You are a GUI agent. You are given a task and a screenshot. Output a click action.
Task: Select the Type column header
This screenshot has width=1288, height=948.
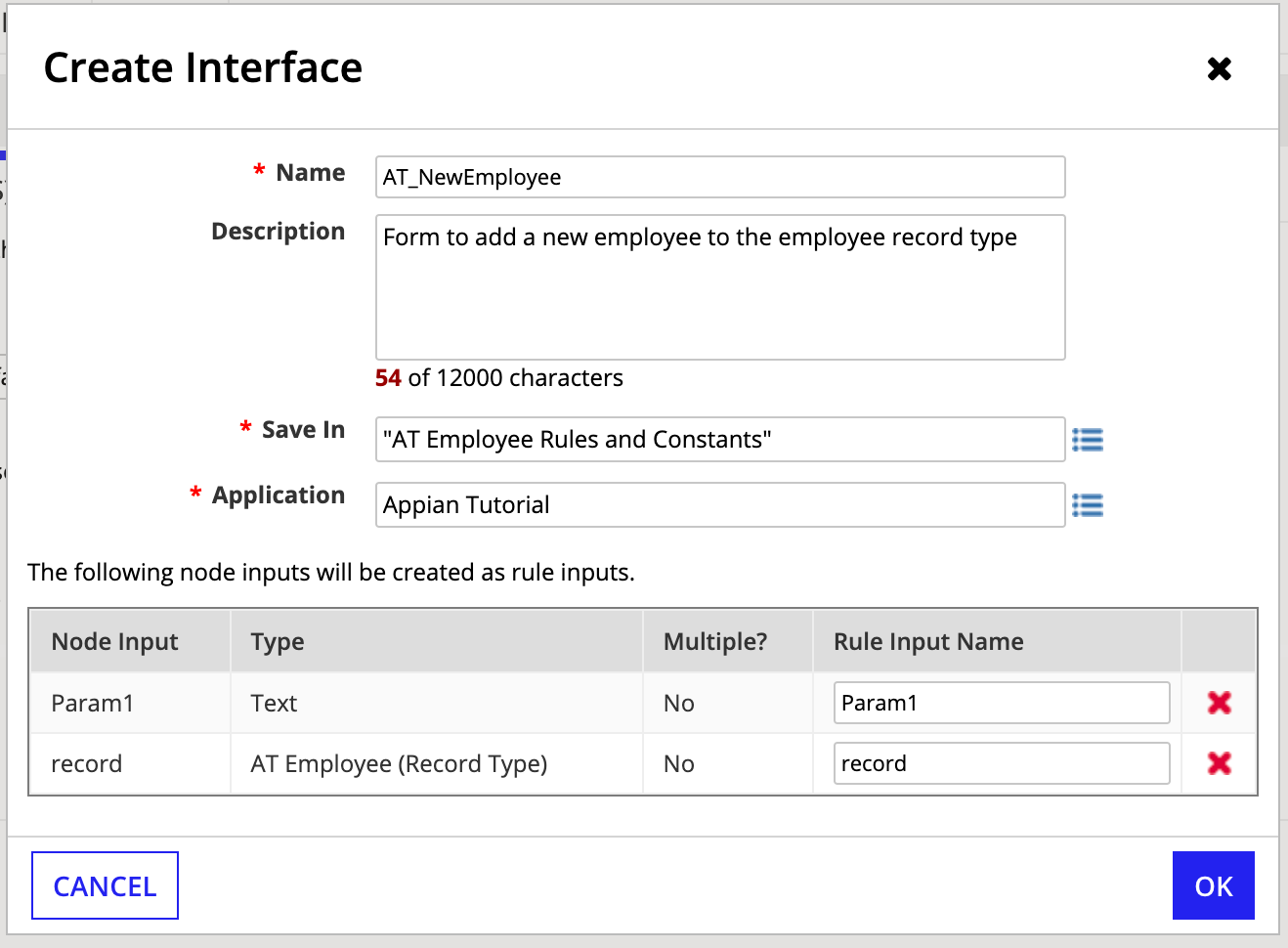[x=437, y=641]
